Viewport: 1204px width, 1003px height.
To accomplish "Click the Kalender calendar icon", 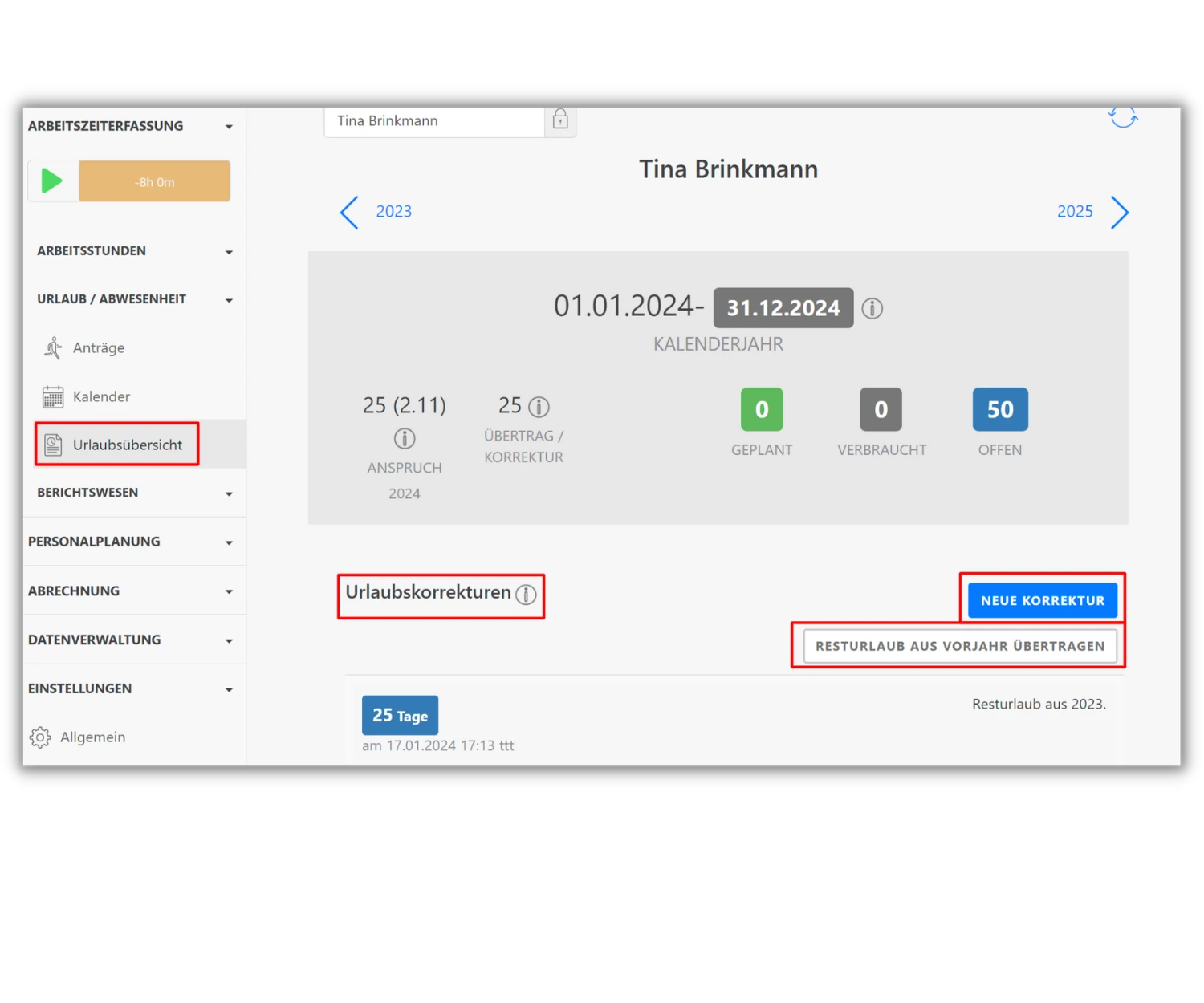I will pyautogui.click(x=52, y=396).
